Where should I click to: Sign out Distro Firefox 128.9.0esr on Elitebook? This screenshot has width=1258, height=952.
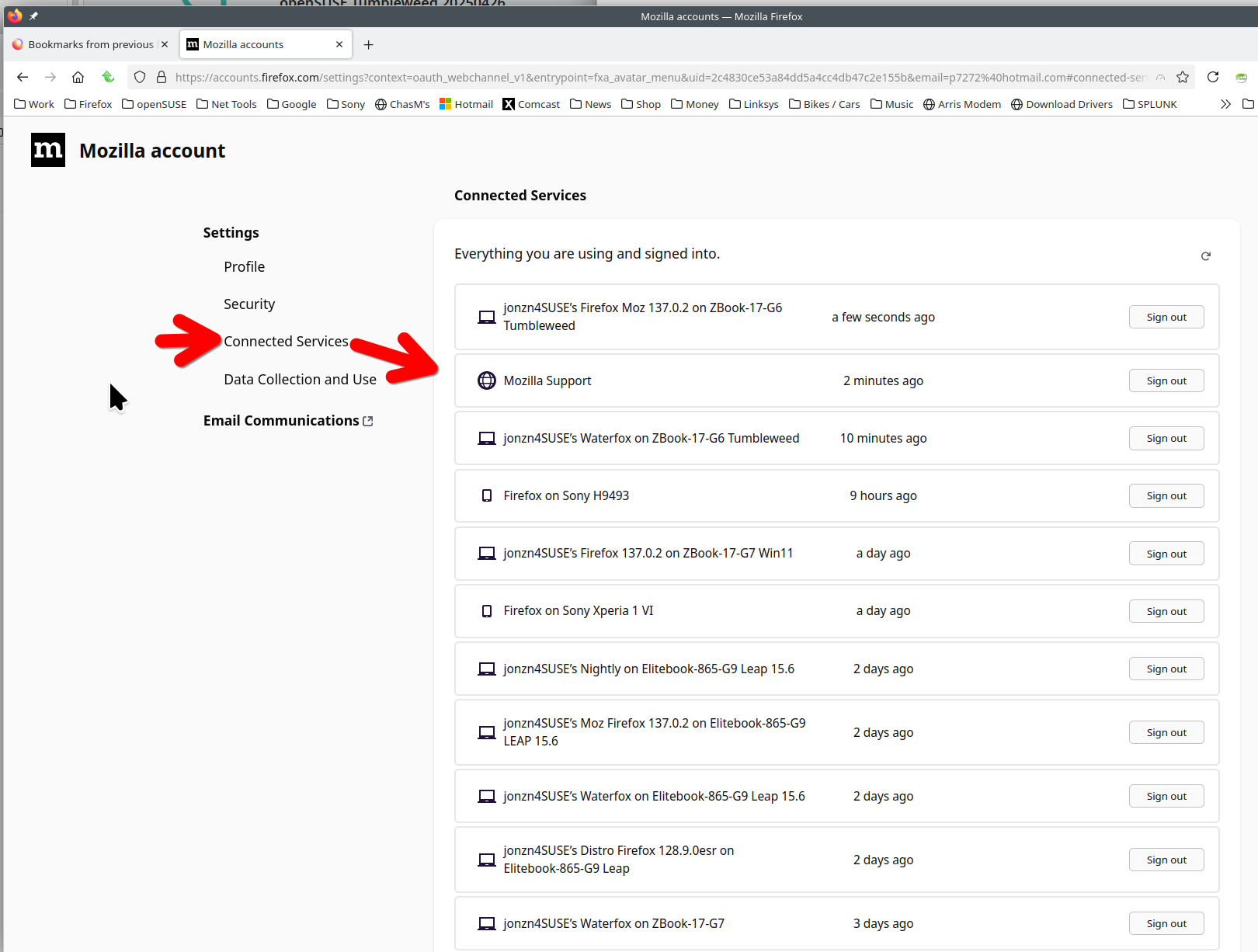pyautogui.click(x=1166, y=860)
